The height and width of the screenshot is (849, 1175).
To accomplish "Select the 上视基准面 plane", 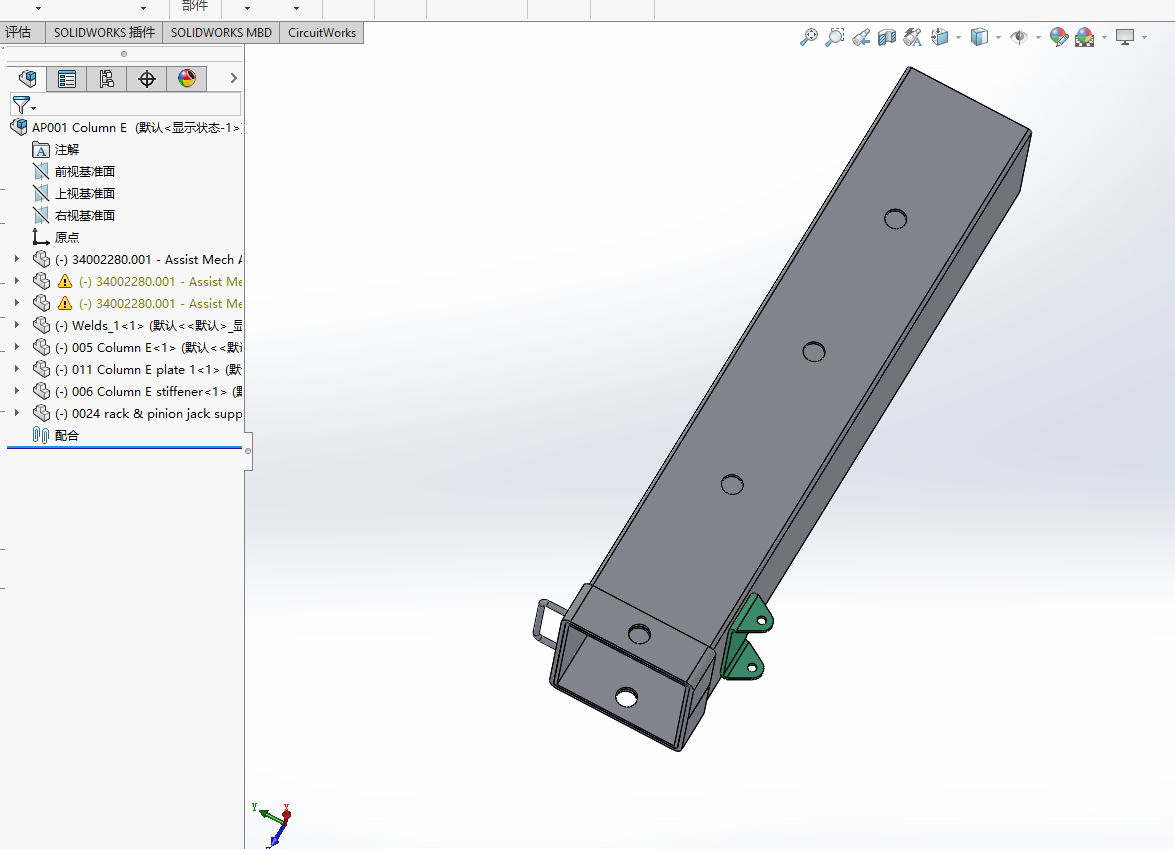I will (84, 193).
